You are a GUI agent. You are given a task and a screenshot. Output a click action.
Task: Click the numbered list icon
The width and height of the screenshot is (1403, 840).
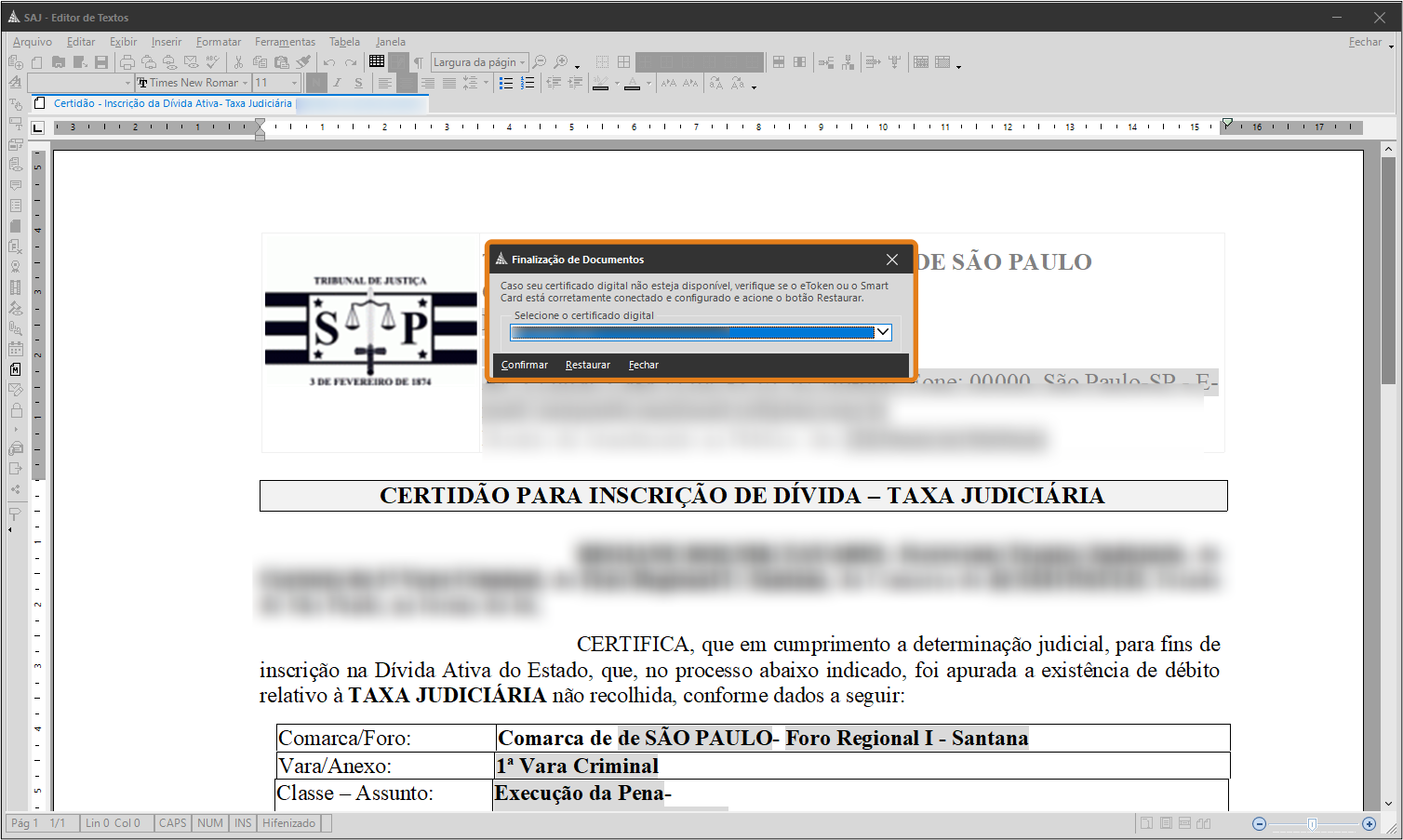[528, 83]
